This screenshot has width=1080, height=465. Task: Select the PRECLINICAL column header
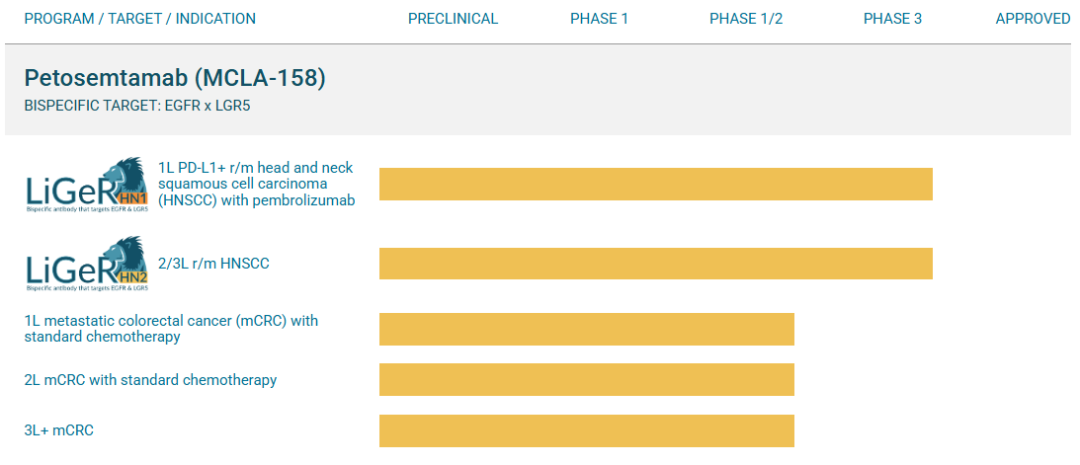pos(453,19)
